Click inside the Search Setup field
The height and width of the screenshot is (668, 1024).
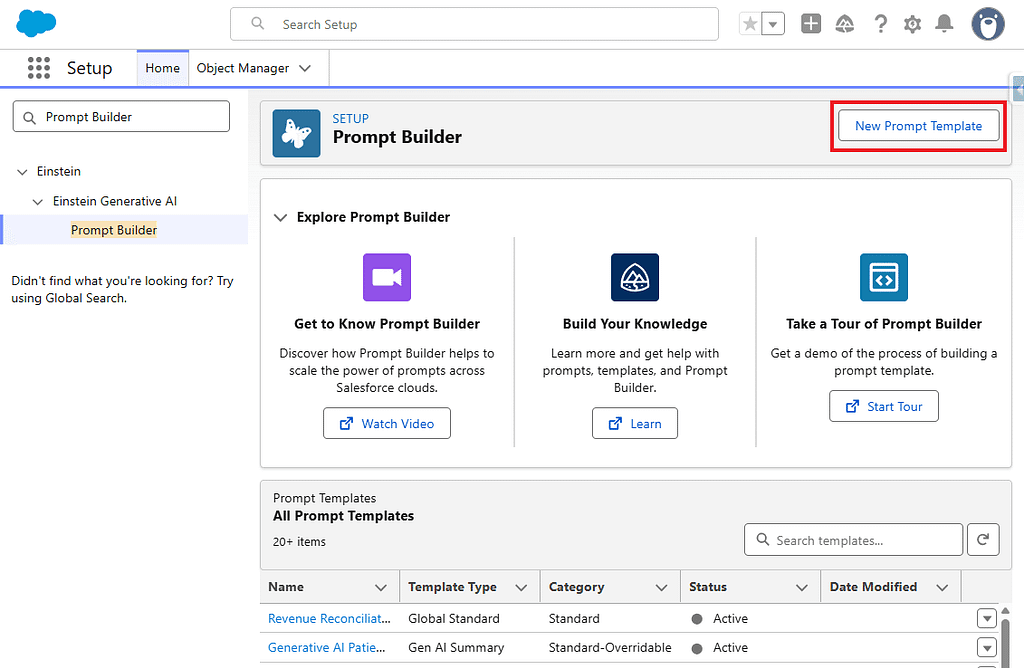pyautogui.click(x=474, y=24)
